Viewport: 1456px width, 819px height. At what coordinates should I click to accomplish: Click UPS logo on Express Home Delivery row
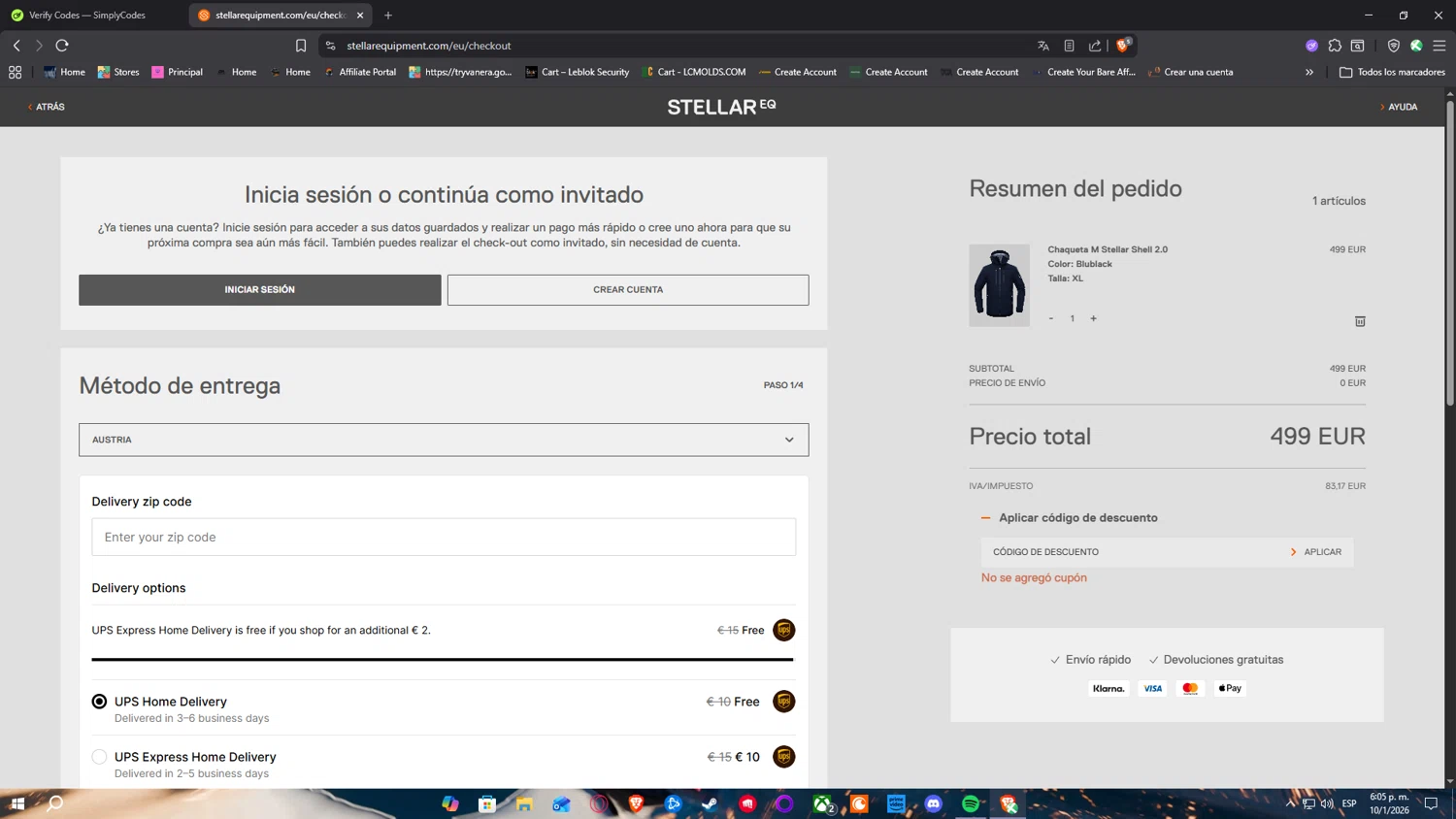(x=783, y=757)
